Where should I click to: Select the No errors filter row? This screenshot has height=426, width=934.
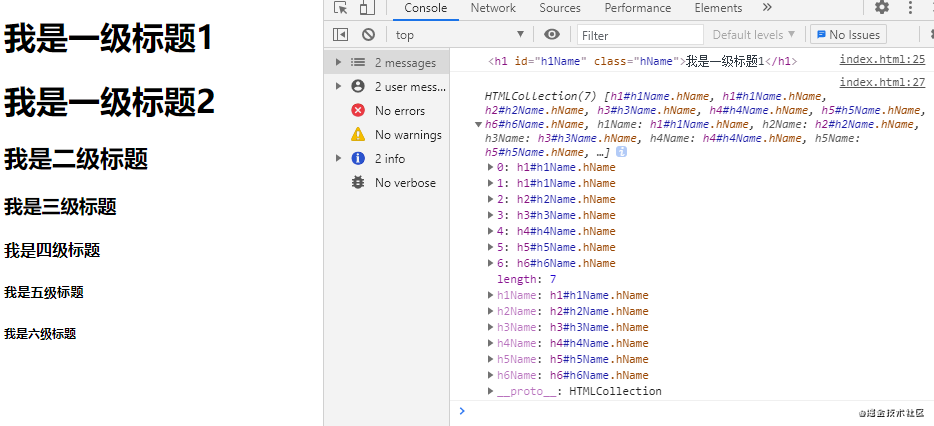387,111
